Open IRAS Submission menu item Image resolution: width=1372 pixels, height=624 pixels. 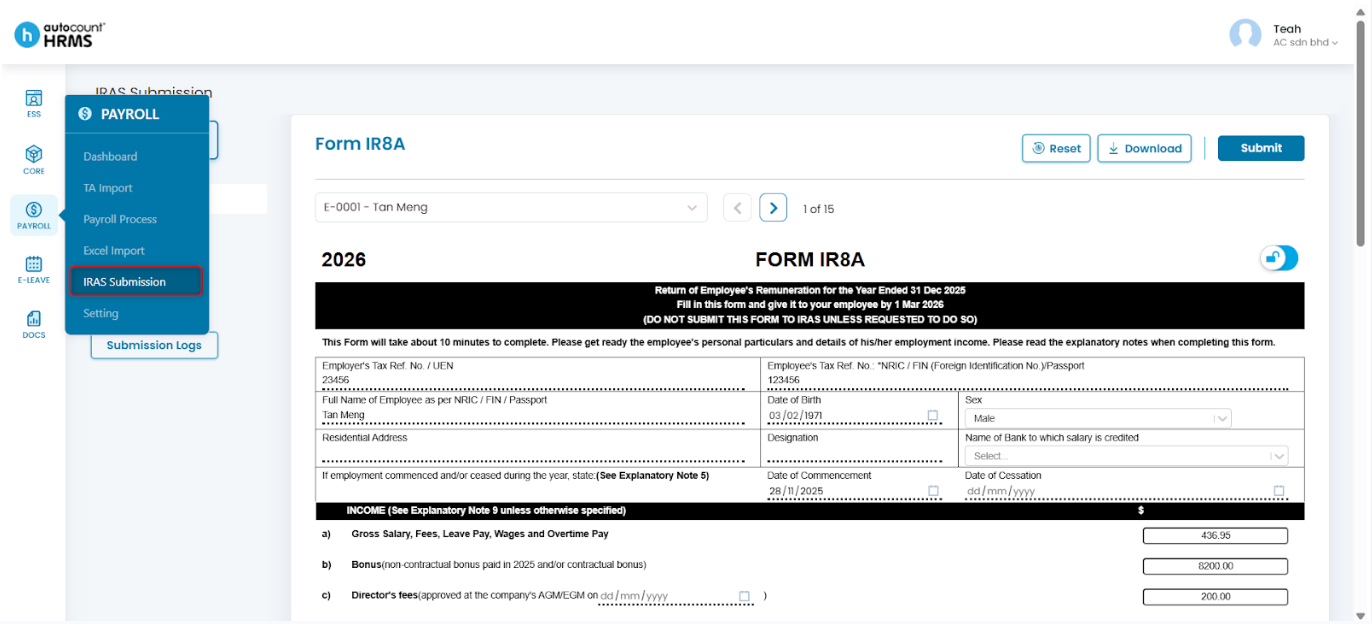tap(136, 282)
